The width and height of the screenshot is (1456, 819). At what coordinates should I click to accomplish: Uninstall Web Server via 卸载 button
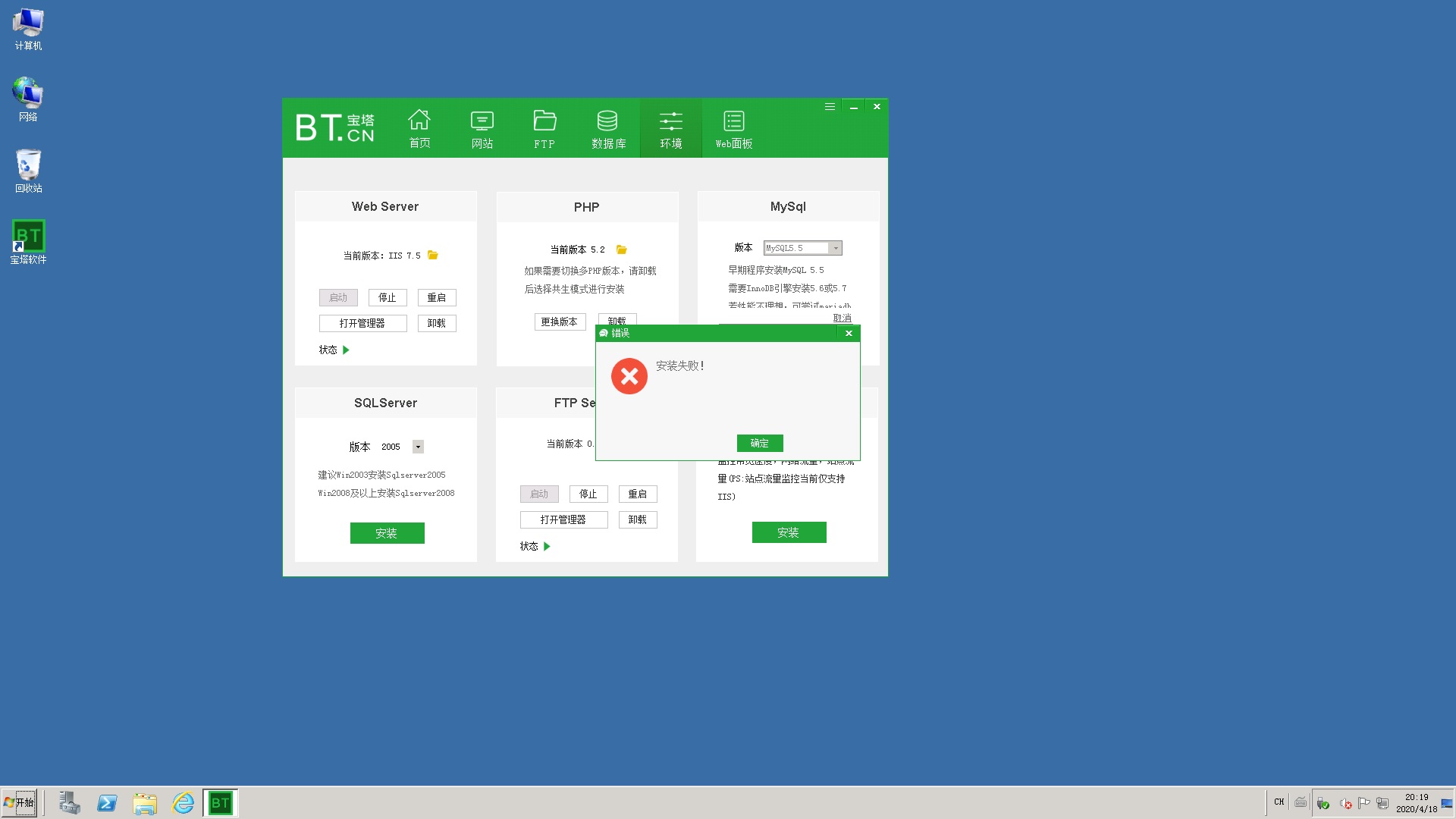click(437, 323)
